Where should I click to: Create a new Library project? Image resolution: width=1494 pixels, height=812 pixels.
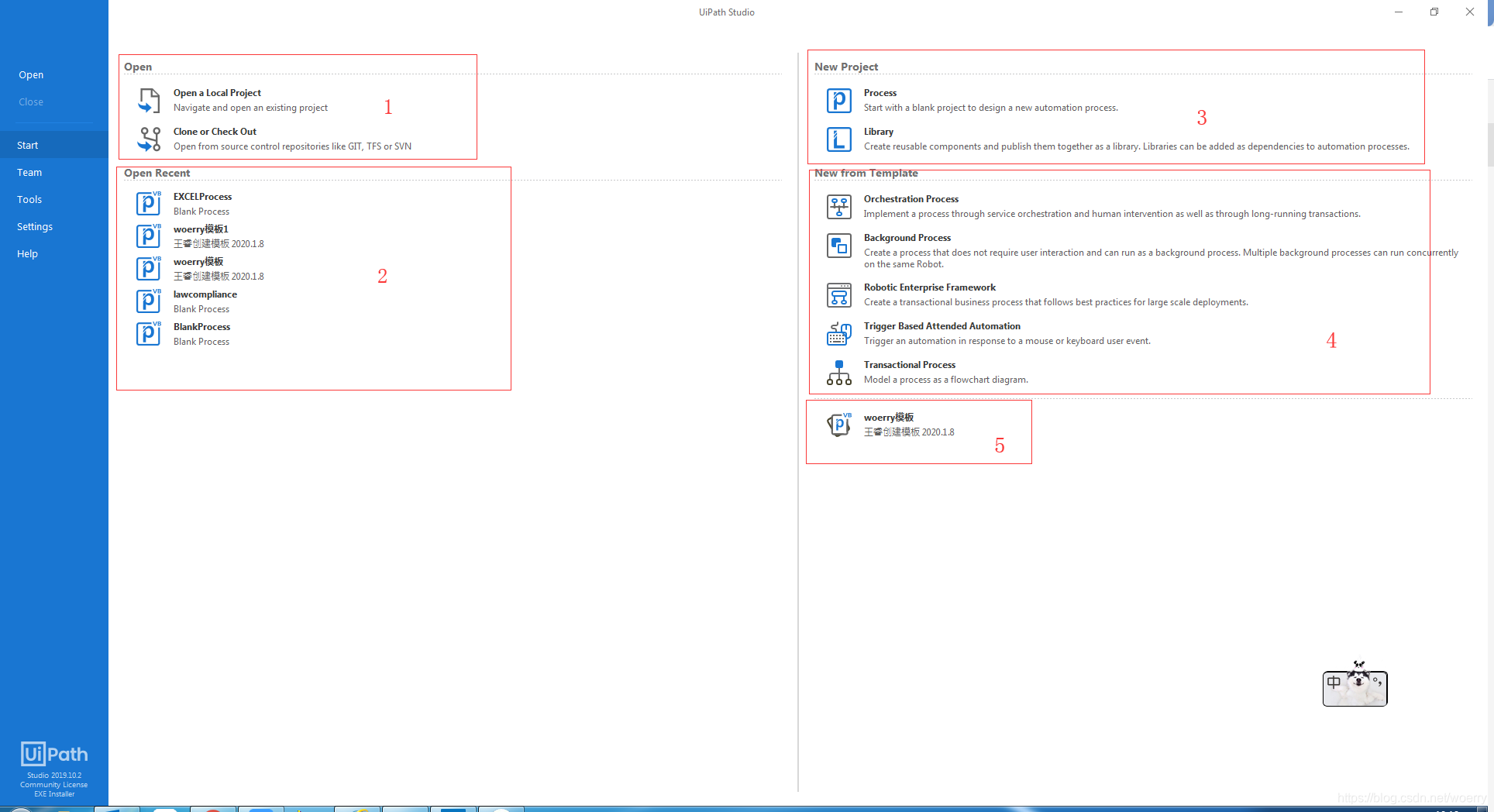pyautogui.click(x=879, y=132)
